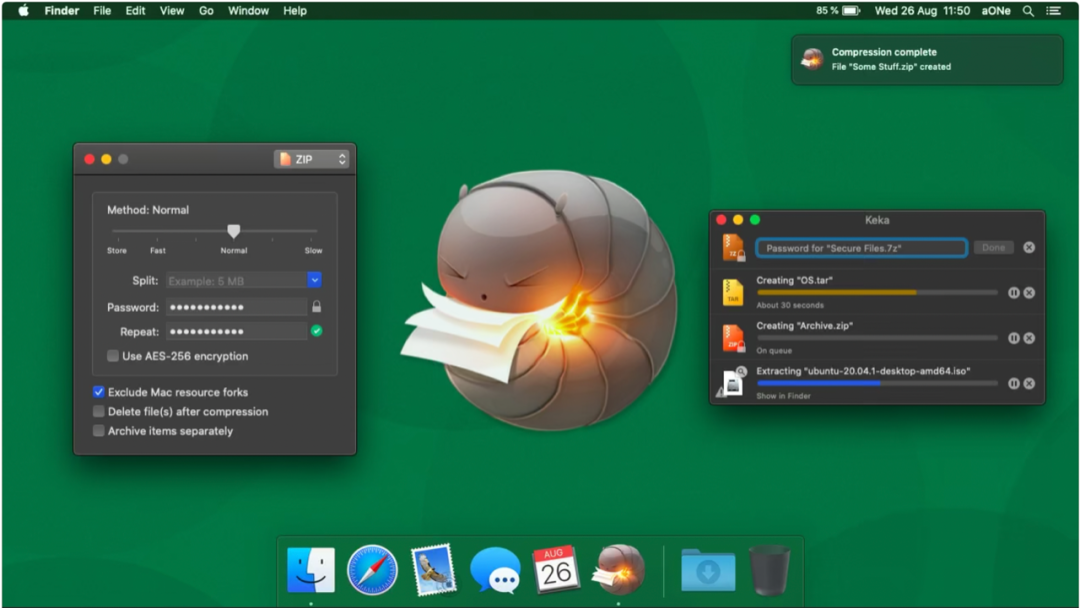This screenshot has height=608, width=1080.
Task: Open Spotlight search in the menu bar
Action: [x=1028, y=10]
